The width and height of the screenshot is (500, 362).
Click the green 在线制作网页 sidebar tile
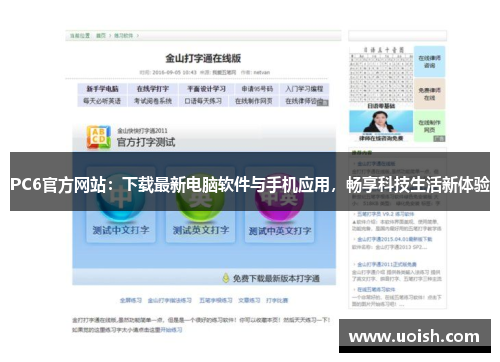pos(430,126)
